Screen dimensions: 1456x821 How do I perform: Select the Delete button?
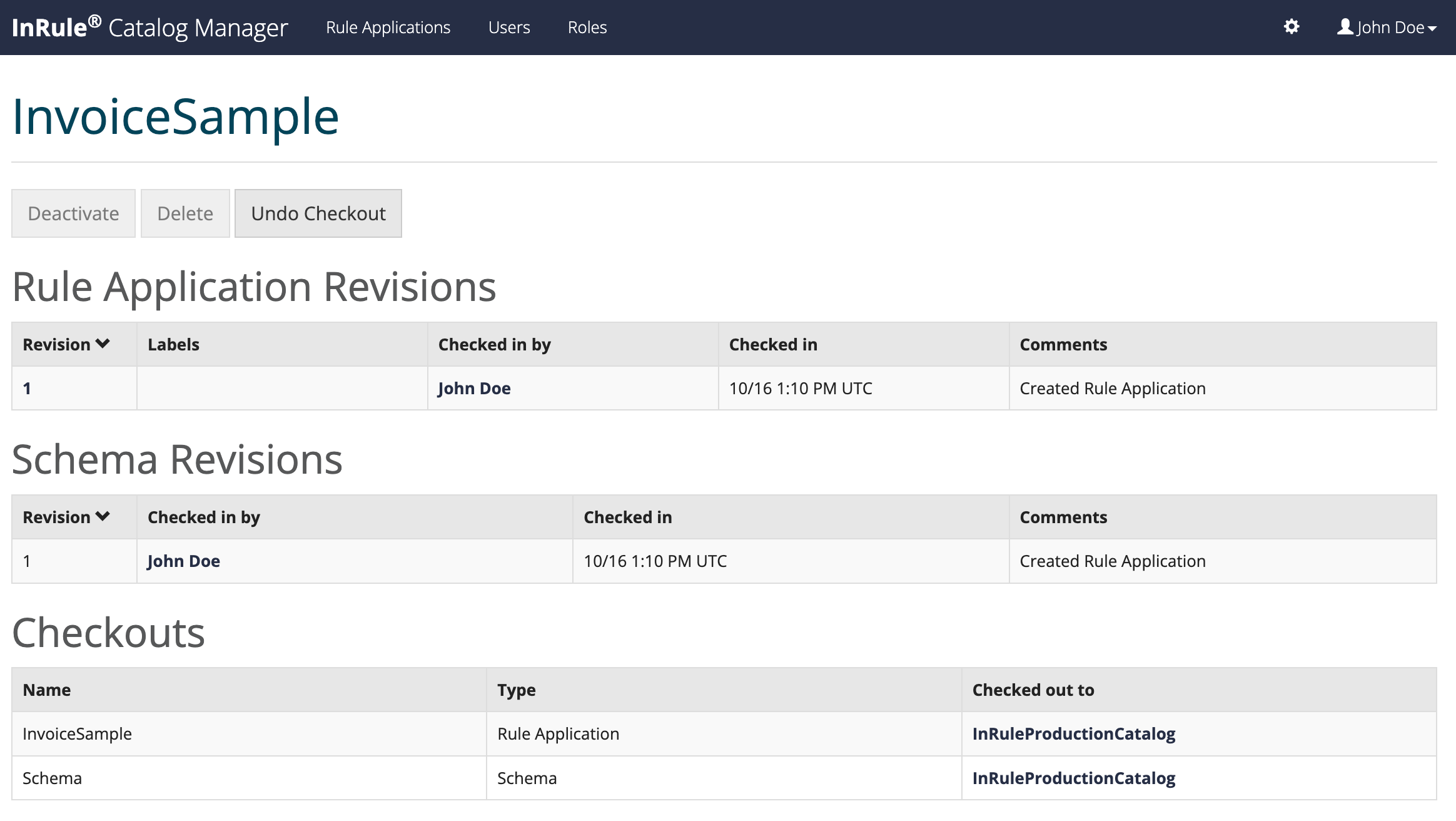click(x=185, y=213)
